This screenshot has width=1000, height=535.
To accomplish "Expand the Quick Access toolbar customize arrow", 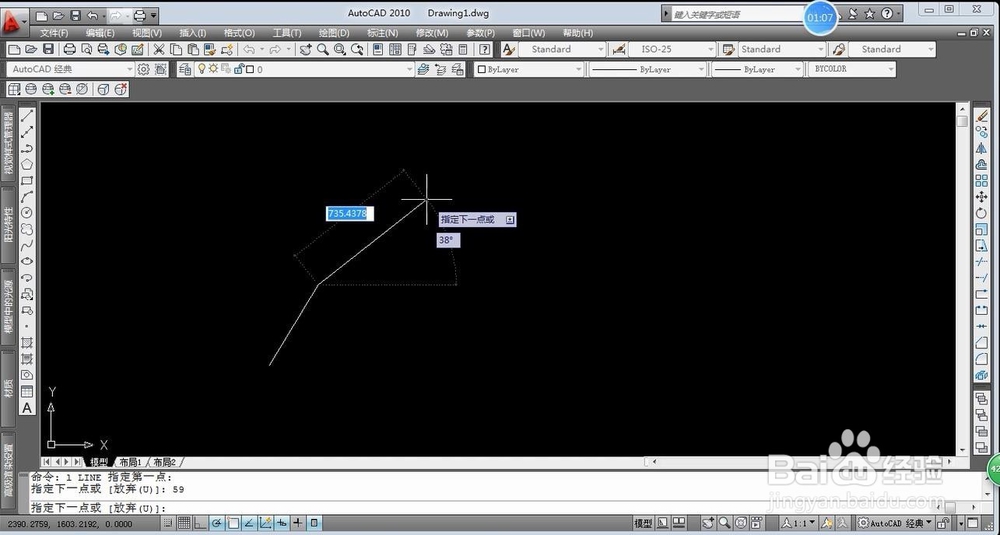I will [x=154, y=15].
